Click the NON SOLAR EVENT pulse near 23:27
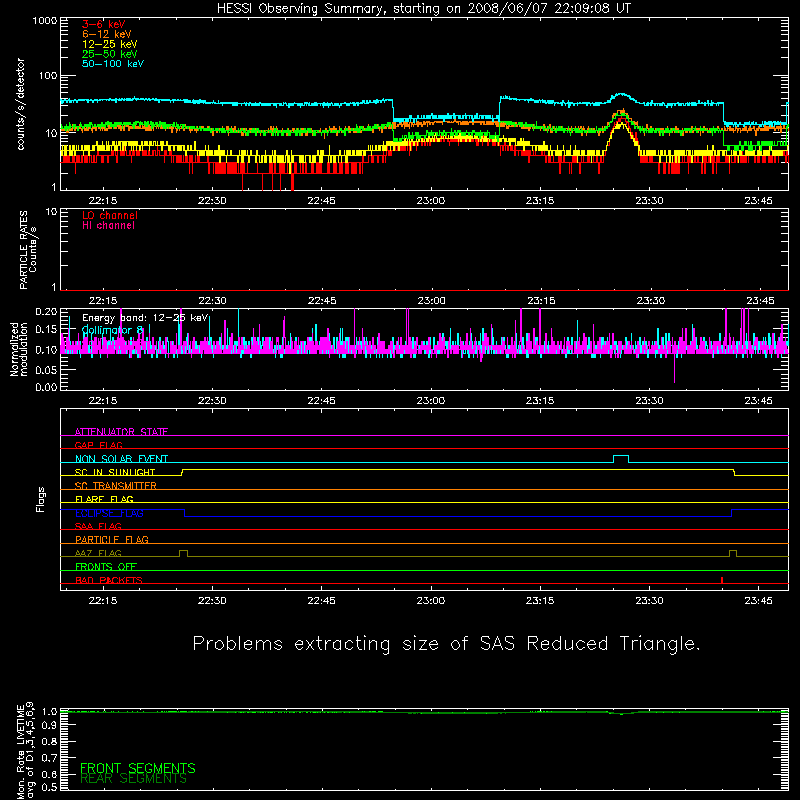This screenshot has width=800, height=800. (x=621, y=459)
